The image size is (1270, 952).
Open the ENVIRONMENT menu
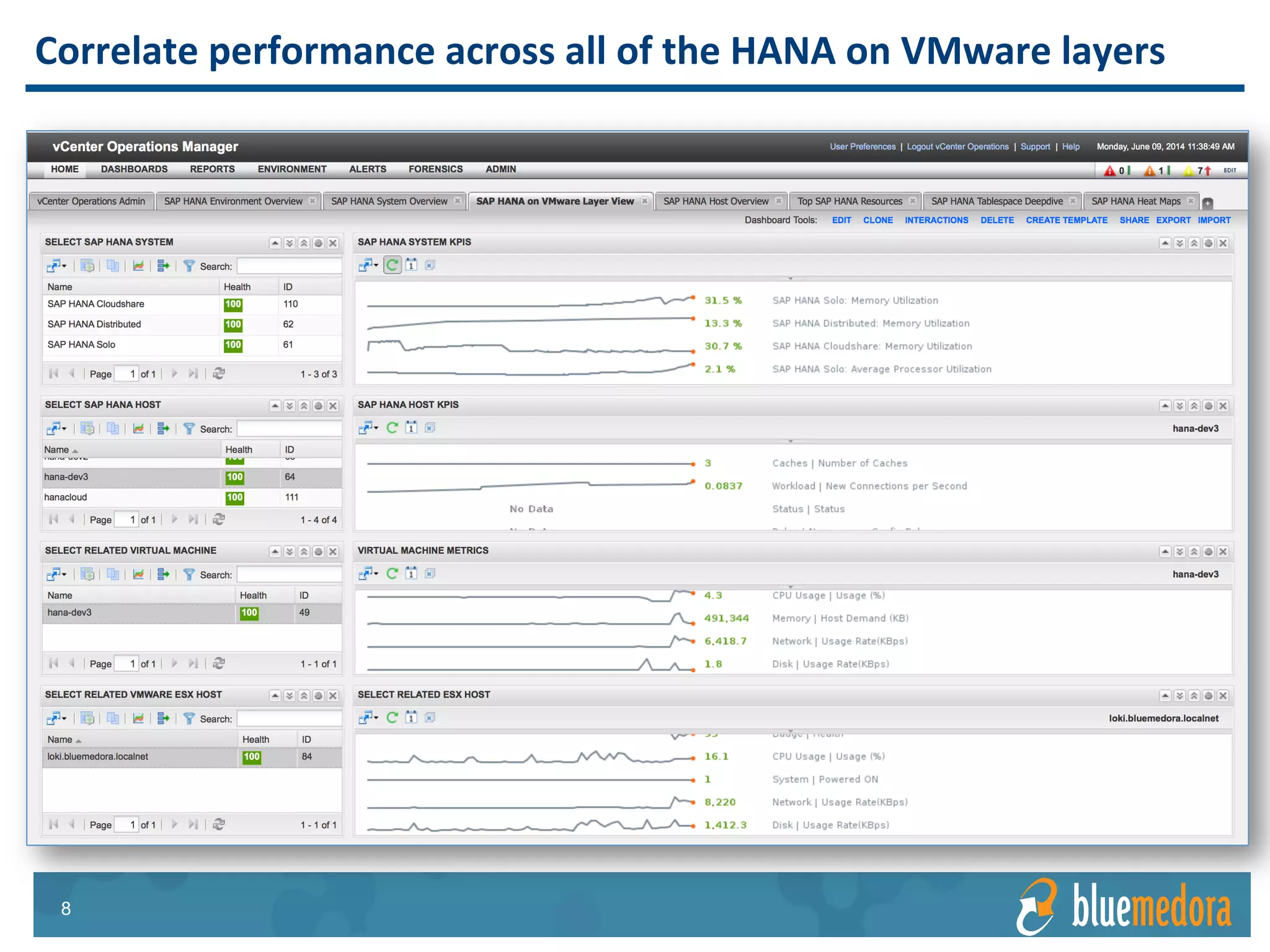point(292,169)
